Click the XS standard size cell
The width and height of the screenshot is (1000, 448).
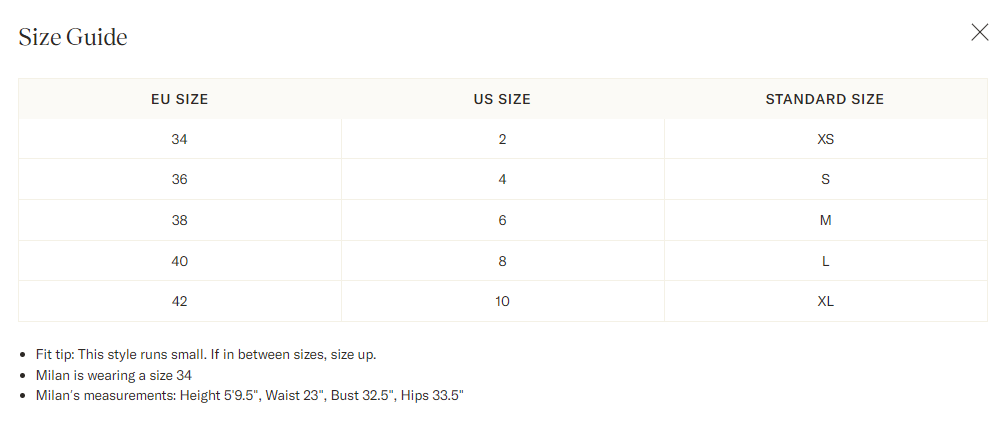[x=825, y=139]
